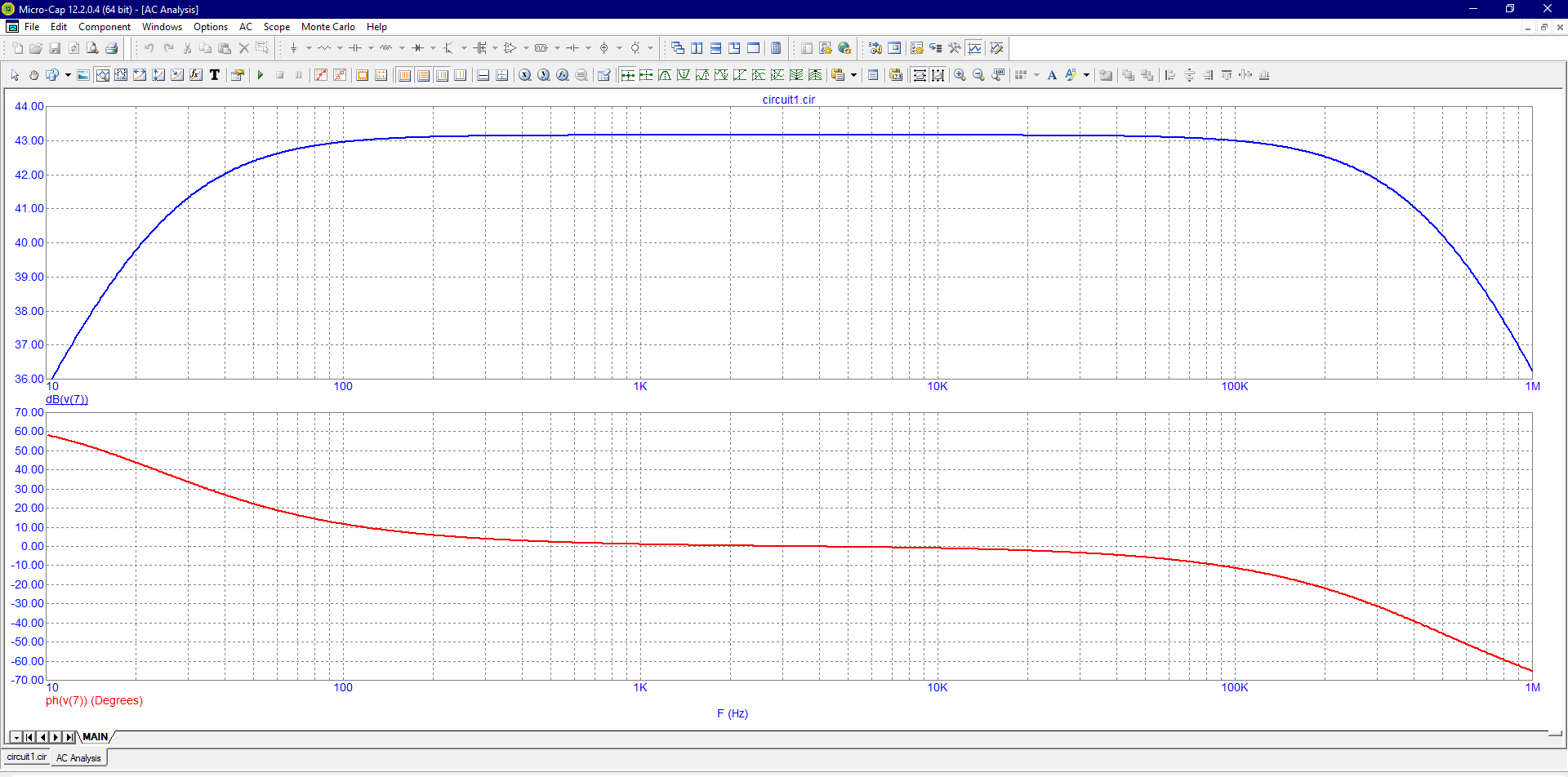This screenshot has height=777, width=1568.
Task: Cascade windows with the overlapping windows icon
Action: coord(678,48)
